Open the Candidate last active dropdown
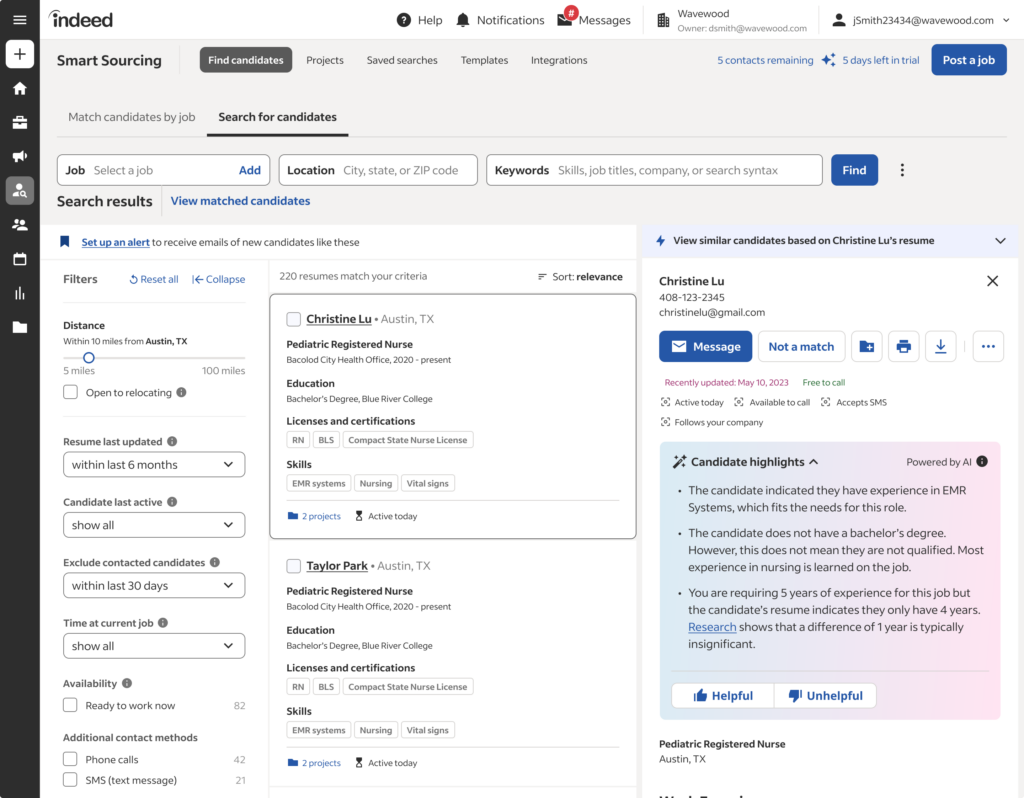1024x798 pixels. click(154, 524)
